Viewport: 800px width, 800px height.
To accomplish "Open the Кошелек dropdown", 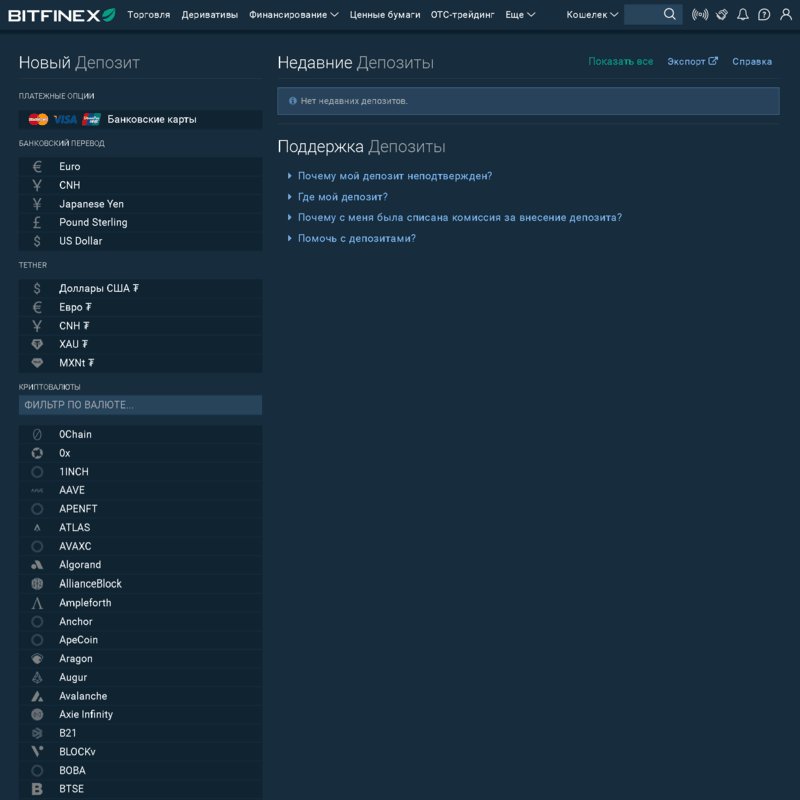I will pyautogui.click(x=592, y=15).
